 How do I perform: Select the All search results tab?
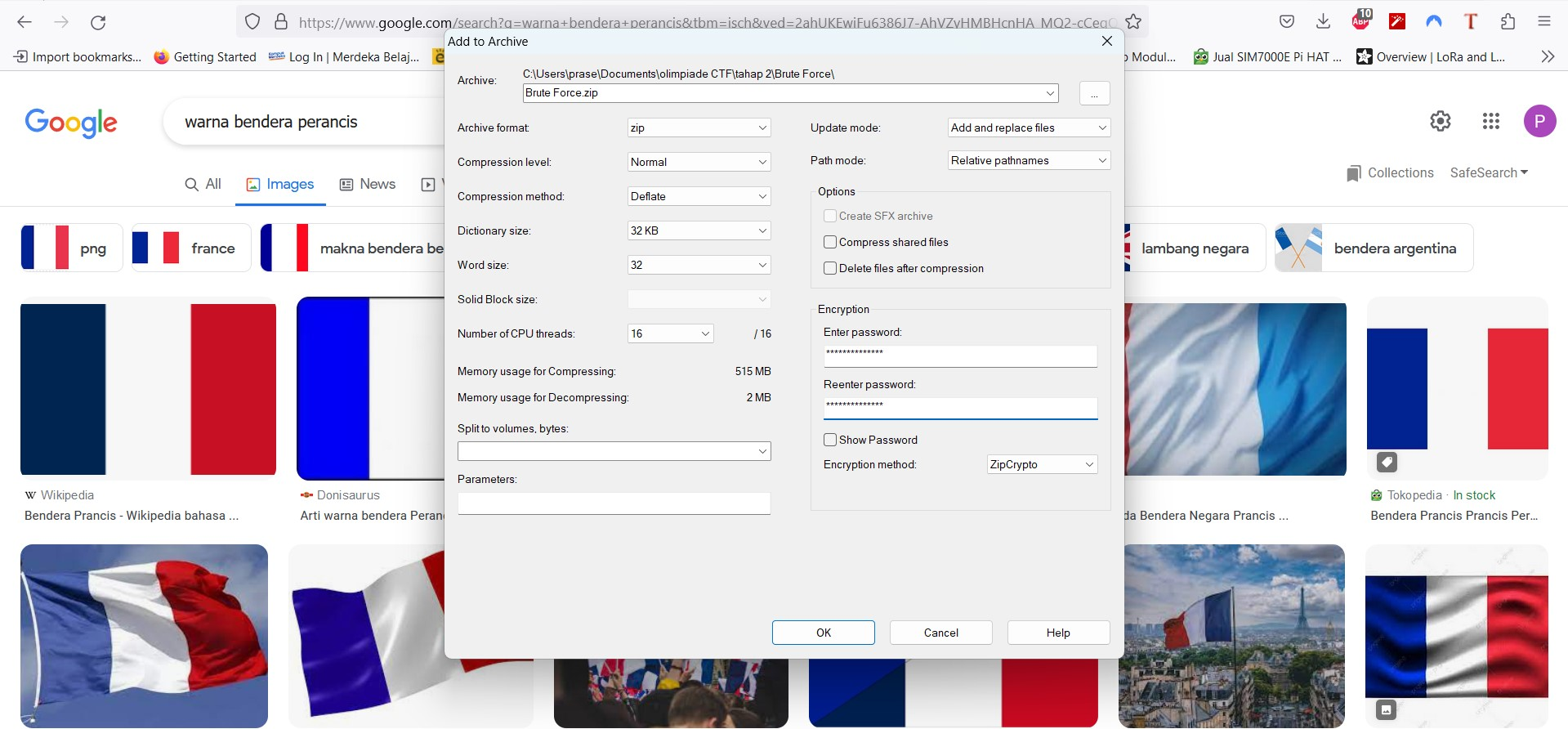click(203, 185)
